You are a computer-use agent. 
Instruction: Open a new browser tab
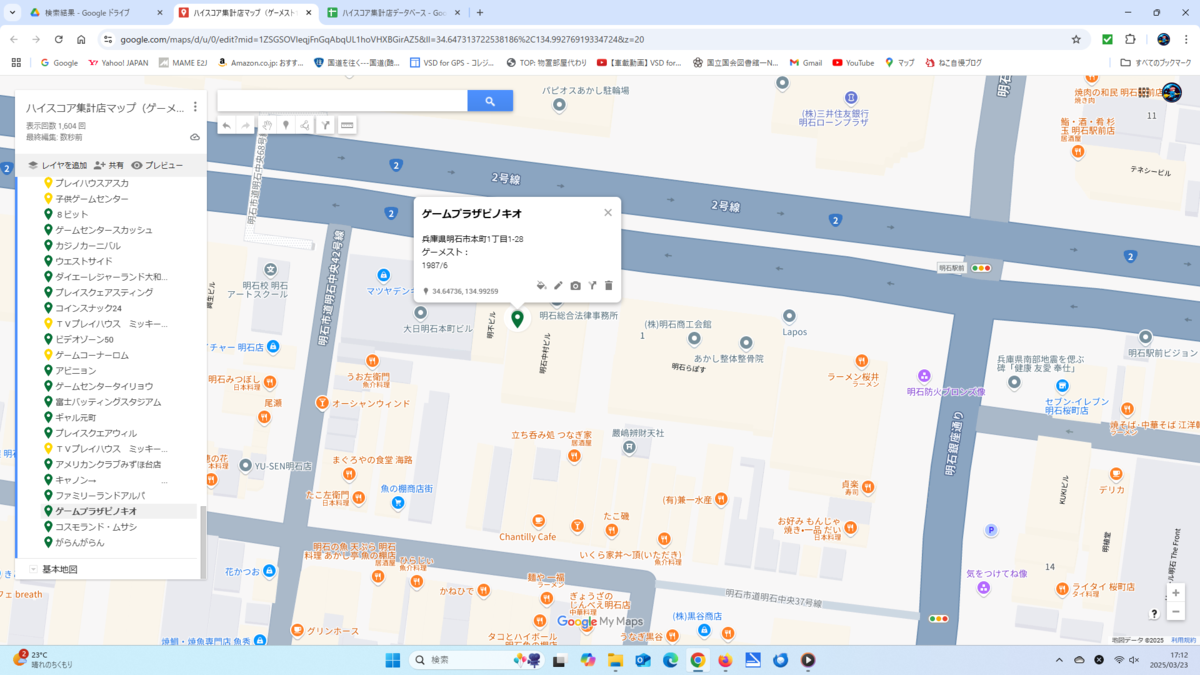coord(480,13)
